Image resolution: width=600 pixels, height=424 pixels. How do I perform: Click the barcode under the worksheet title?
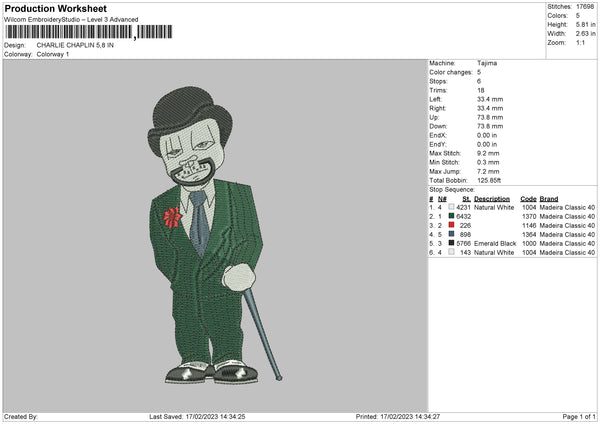coord(88,32)
